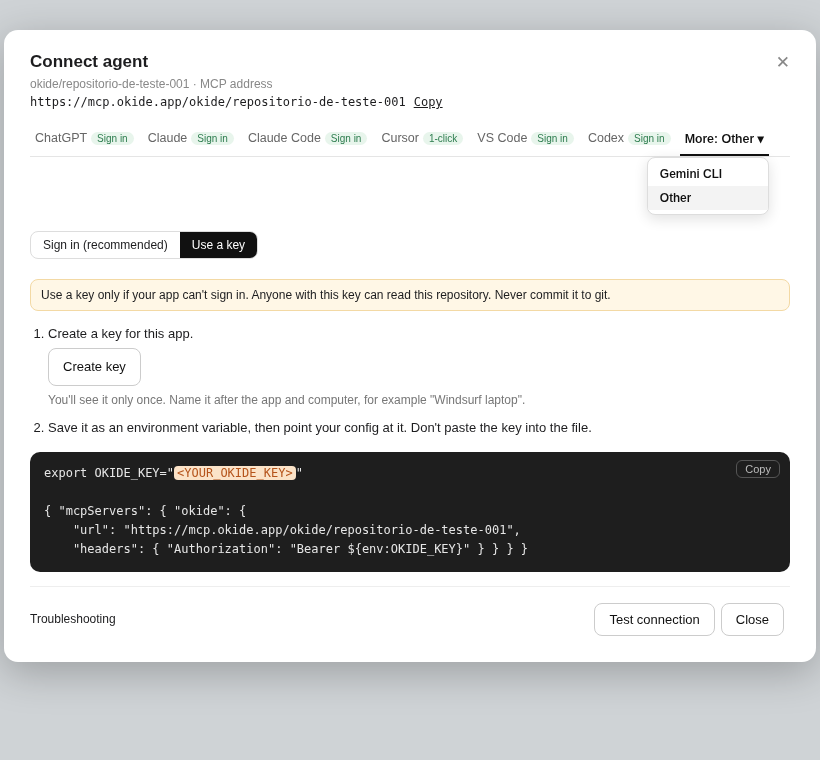Click the MCP address URL text
The width and height of the screenshot is (820, 760).
point(218,102)
